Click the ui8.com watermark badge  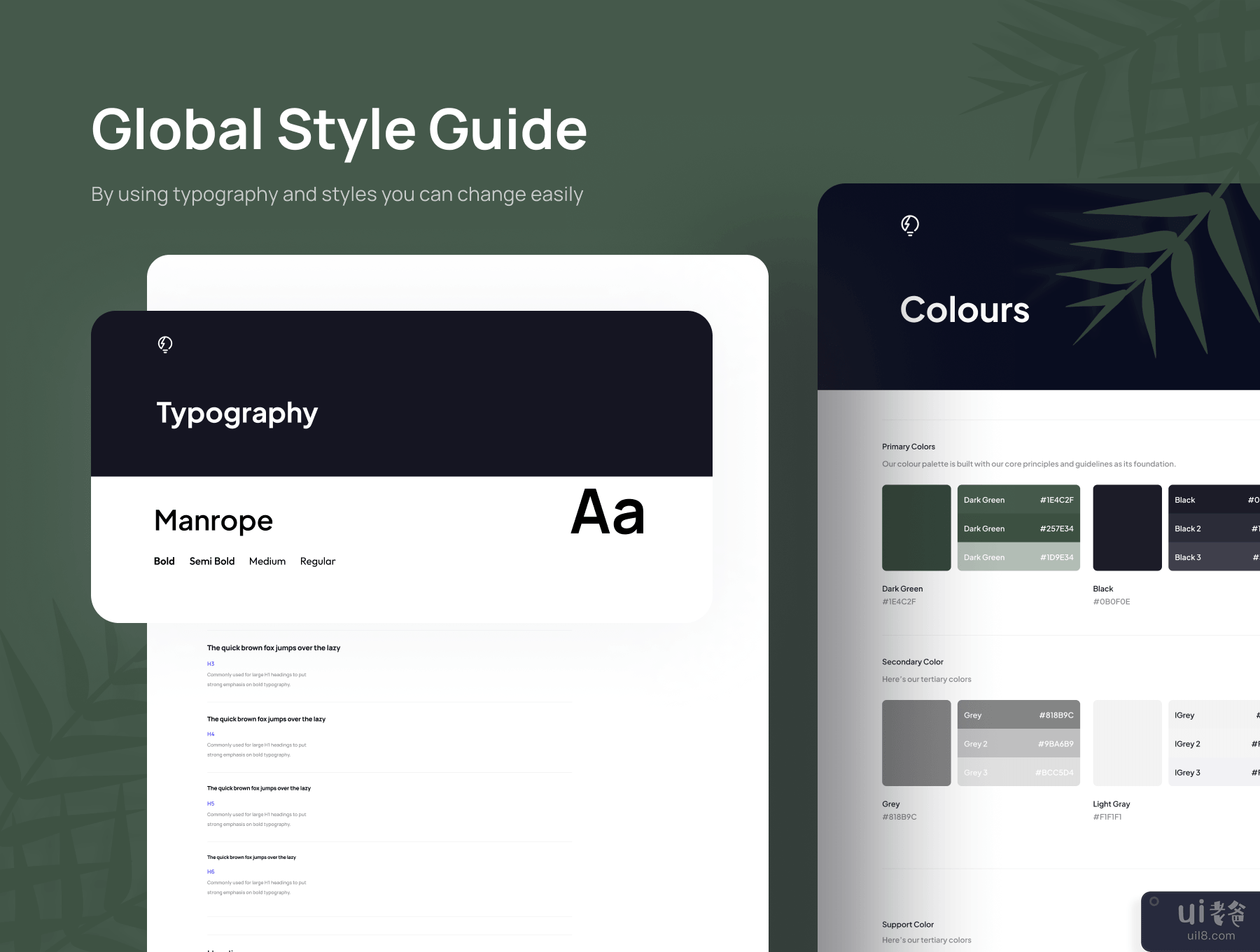[x=1200, y=920]
